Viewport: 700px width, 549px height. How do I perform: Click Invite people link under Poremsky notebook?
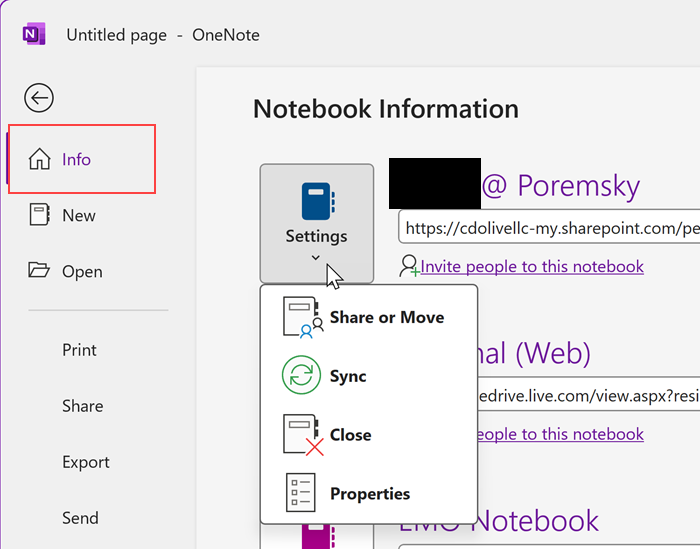pyautogui.click(x=532, y=266)
